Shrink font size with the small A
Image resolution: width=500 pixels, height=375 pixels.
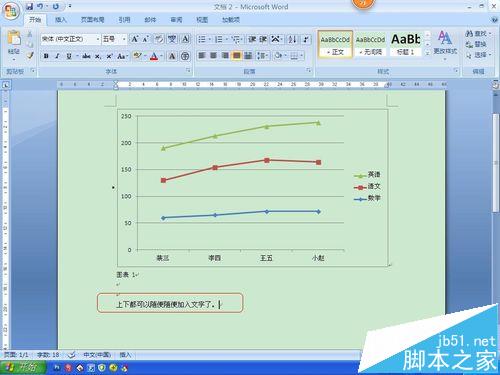tap(146, 39)
